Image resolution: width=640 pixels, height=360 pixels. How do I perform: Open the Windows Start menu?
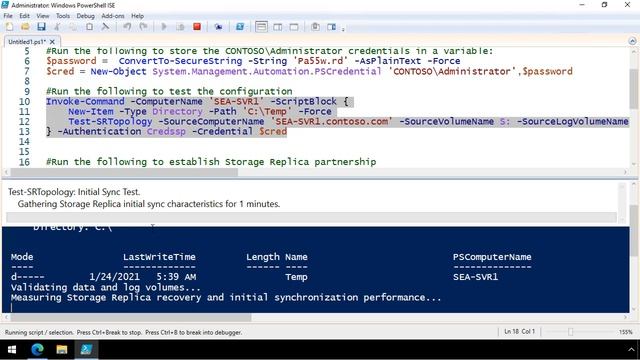[x=12, y=350]
